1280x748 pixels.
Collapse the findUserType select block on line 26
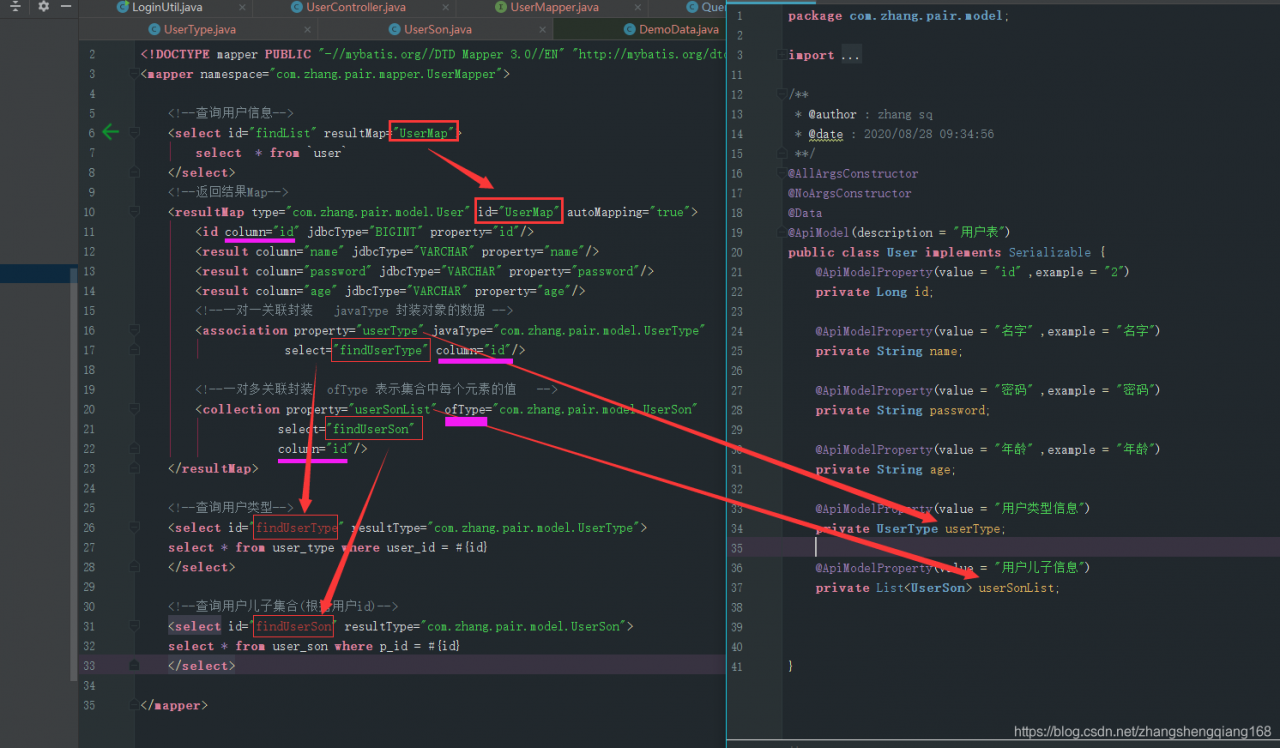click(135, 528)
